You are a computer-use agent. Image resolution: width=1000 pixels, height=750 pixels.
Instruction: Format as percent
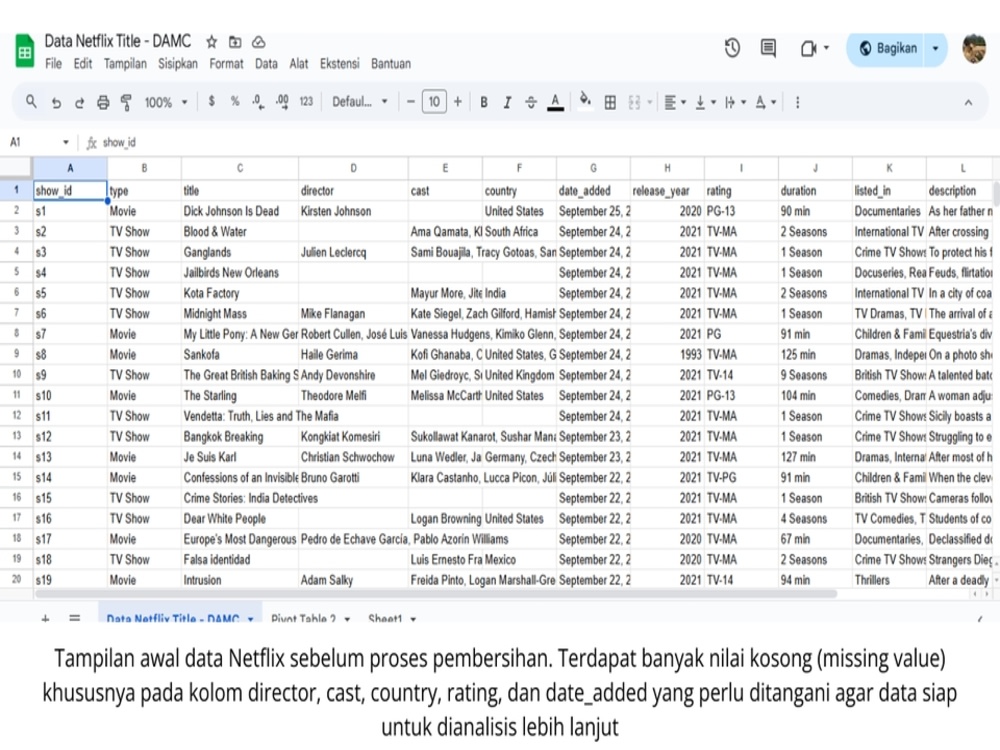click(x=235, y=101)
